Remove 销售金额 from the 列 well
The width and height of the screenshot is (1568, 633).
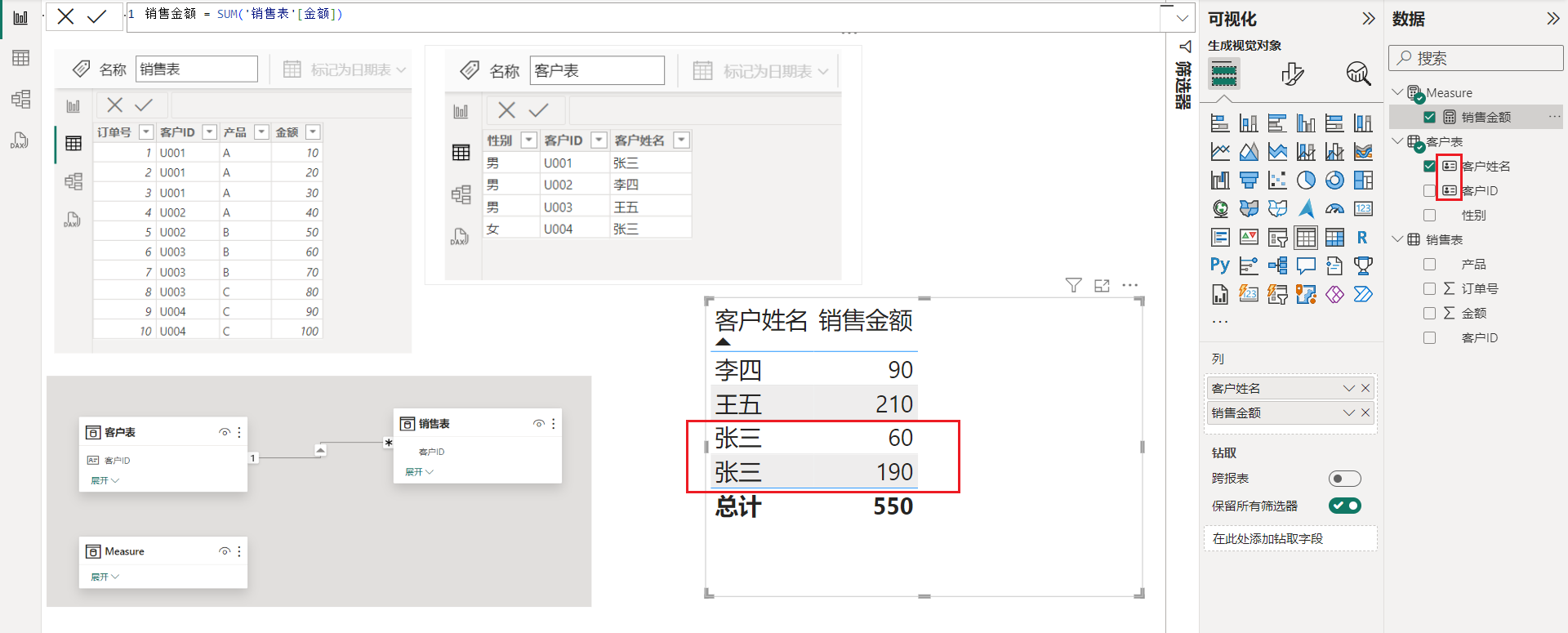coord(1365,413)
